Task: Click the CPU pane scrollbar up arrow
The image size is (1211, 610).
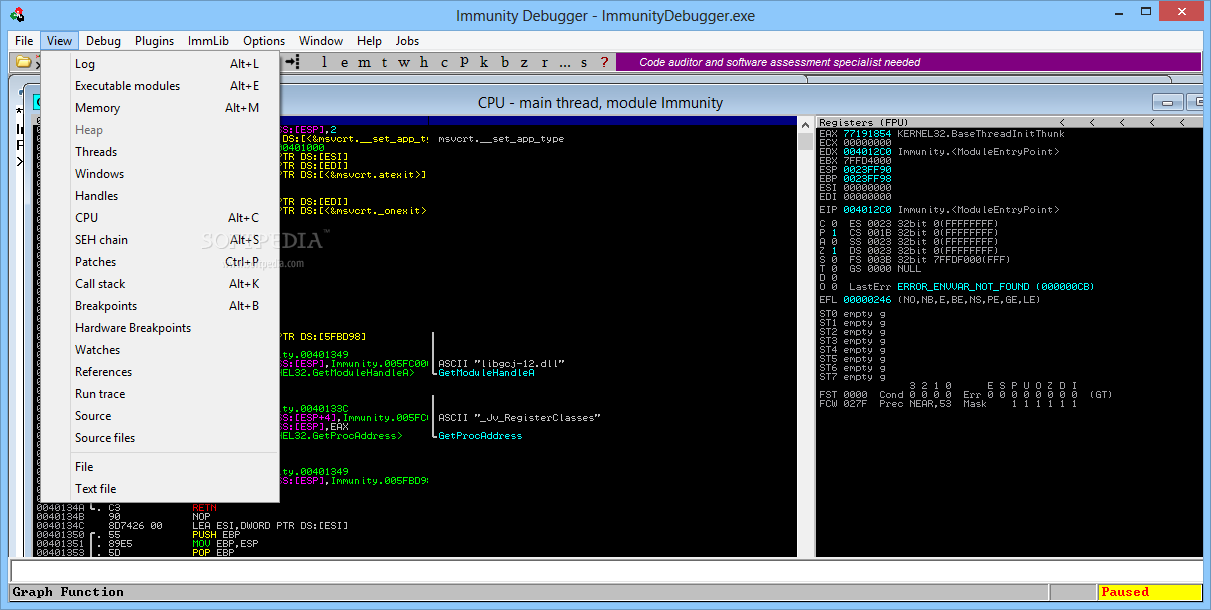Action: (805, 124)
